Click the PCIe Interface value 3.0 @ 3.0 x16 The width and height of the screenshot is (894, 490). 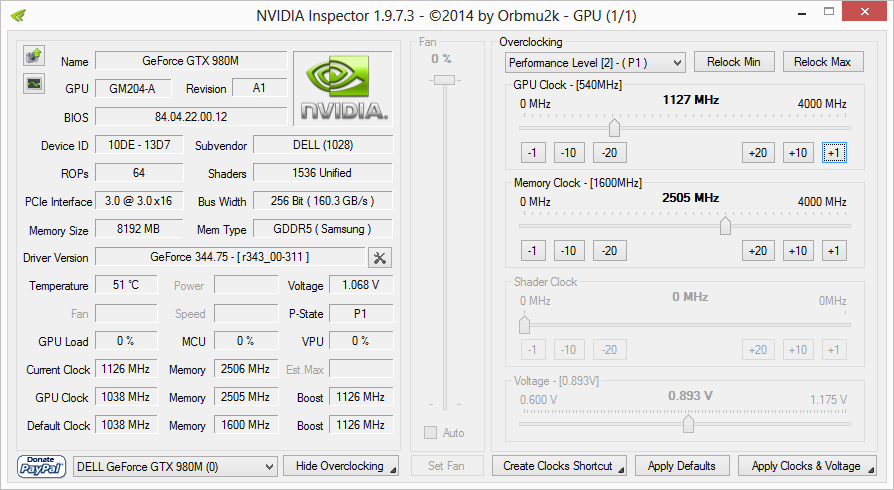(x=139, y=201)
